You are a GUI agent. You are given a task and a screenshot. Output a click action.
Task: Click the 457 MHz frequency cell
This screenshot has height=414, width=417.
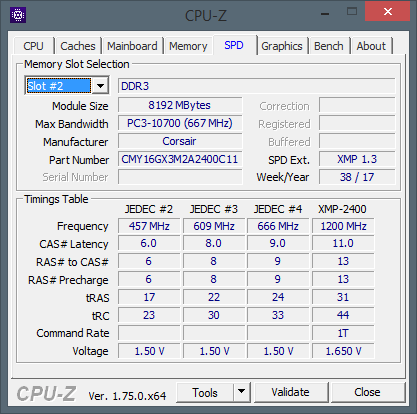click(x=149, y=226)
